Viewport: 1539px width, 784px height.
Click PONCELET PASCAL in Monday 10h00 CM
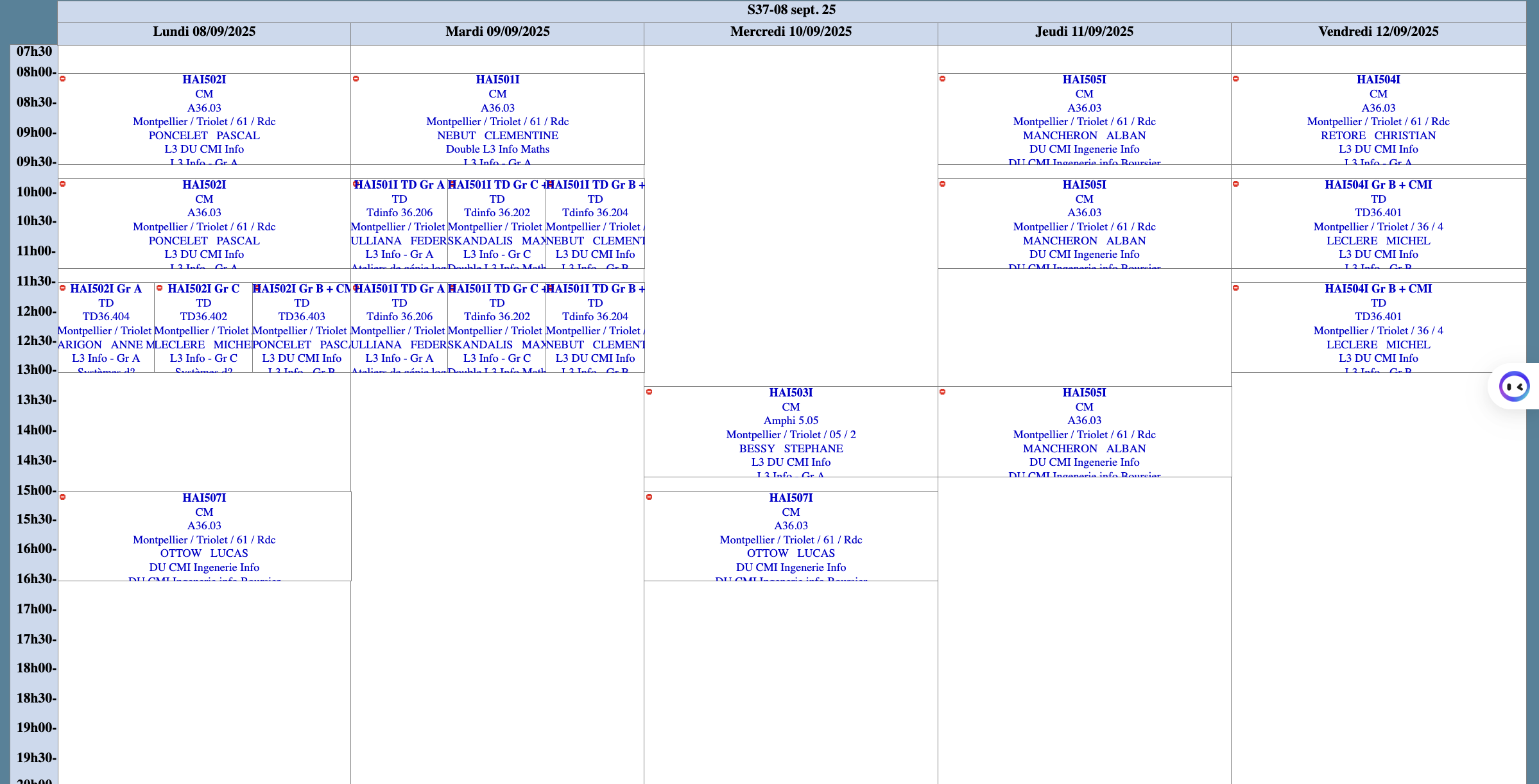pyautogui.click(x=204, y=241)
